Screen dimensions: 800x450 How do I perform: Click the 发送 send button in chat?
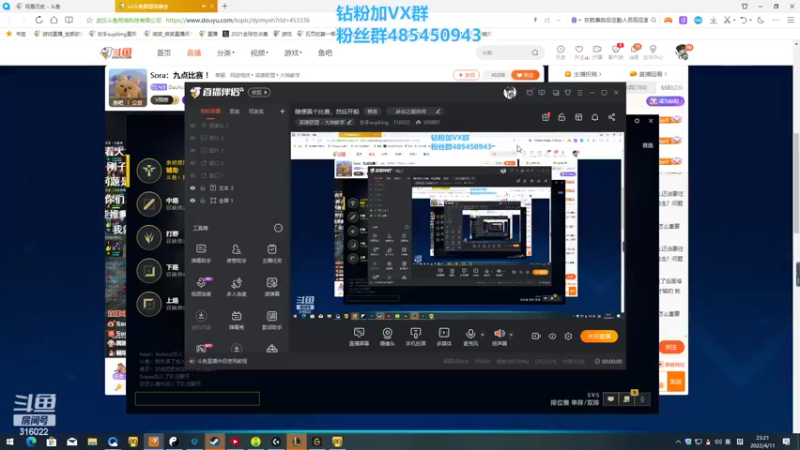676,382
